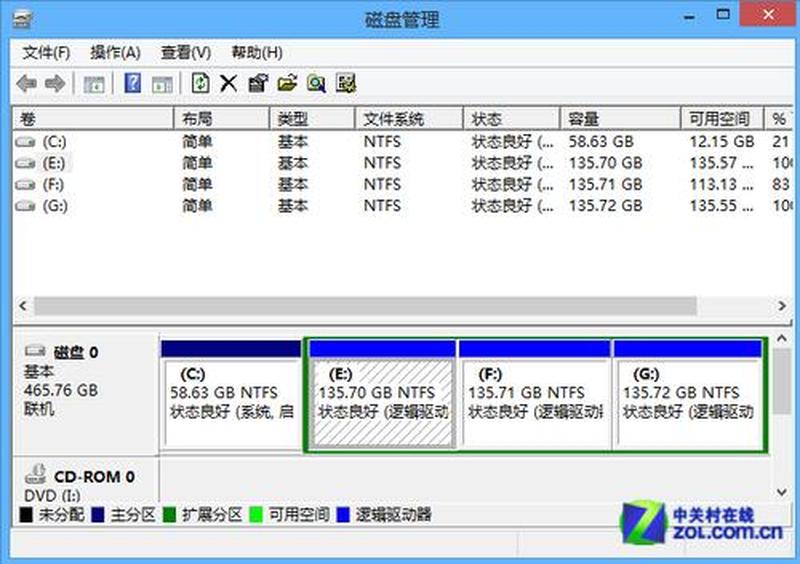
Task: Click the disk pane up scroll arrow
Action: [x=782, y=338]
